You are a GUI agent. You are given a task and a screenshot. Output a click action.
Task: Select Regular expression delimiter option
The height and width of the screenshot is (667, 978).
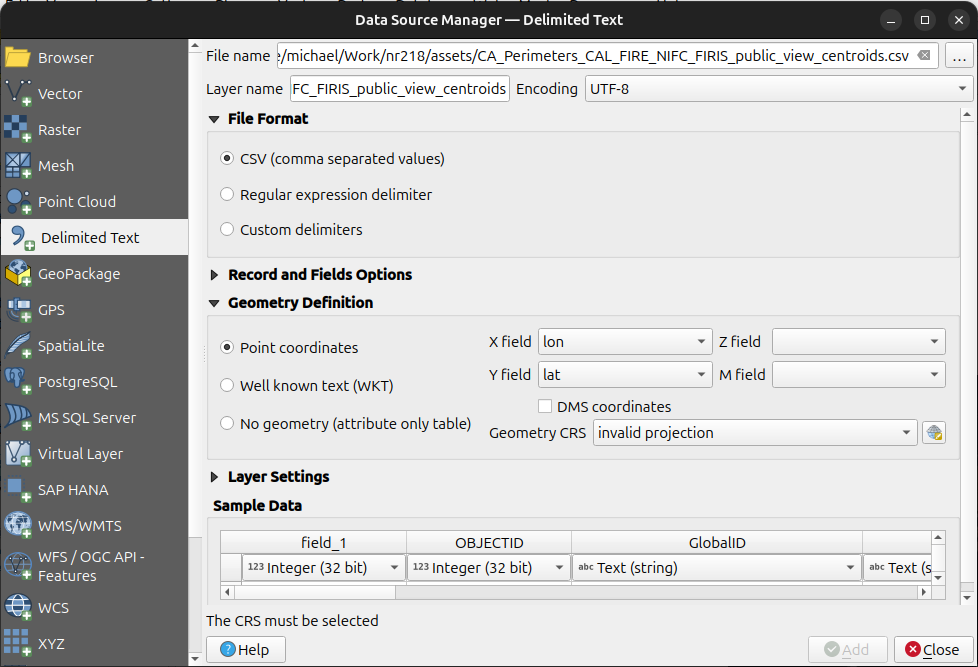(227, 195)
